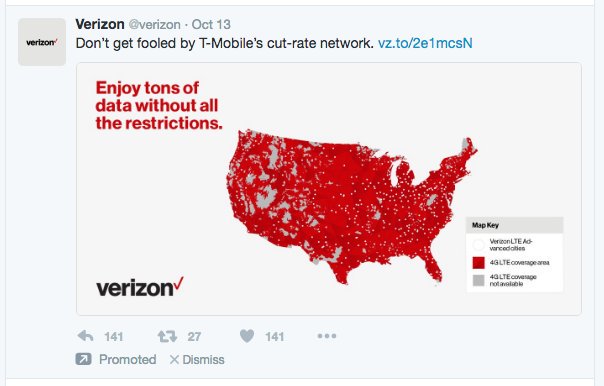This screenshot has width=604, height=386.
Task: Click the Promoted label
Action: click(x=128, y=359)
